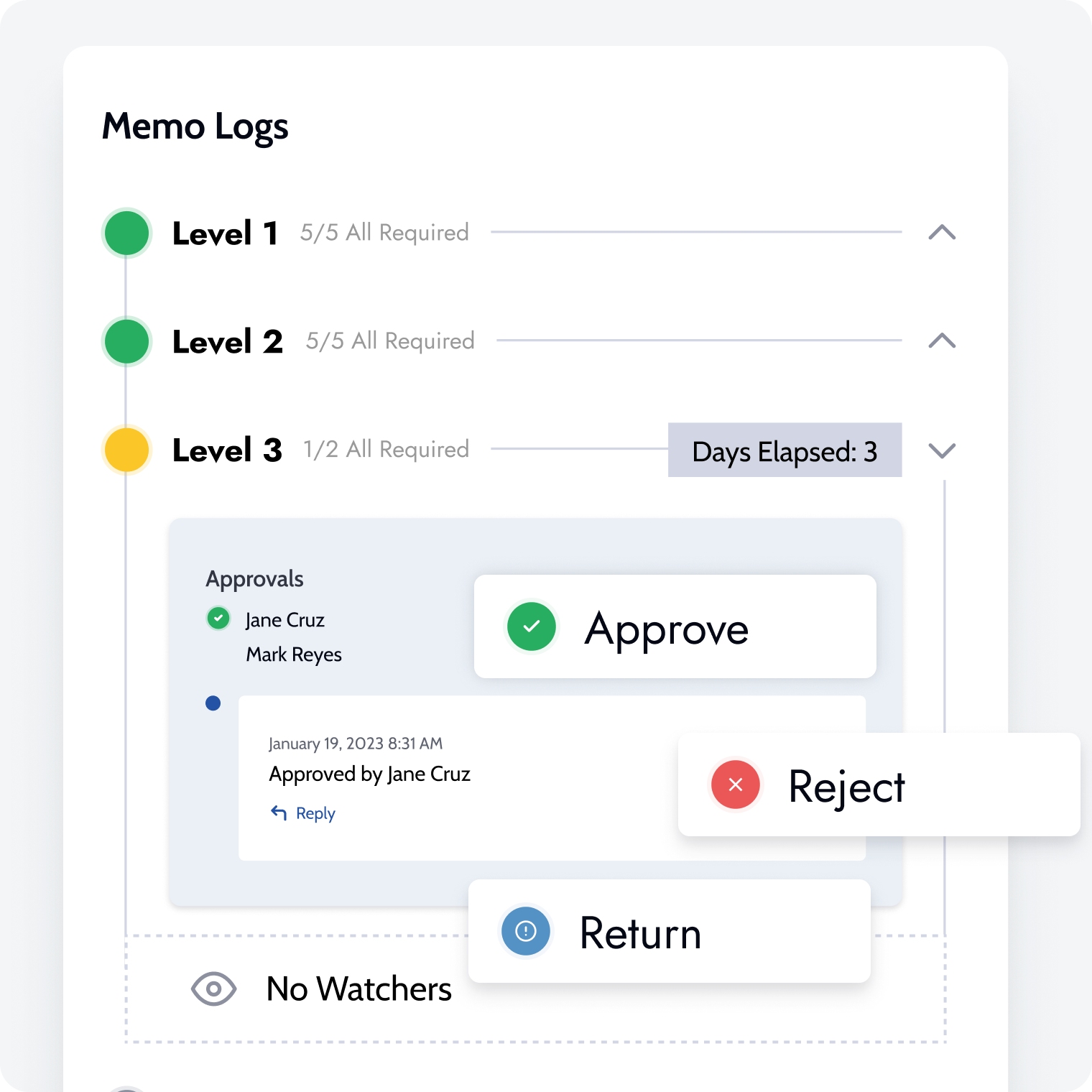Toggle the watchers eye icon
Viewport: 1092px width, 1092px height.
click(213, 989)
